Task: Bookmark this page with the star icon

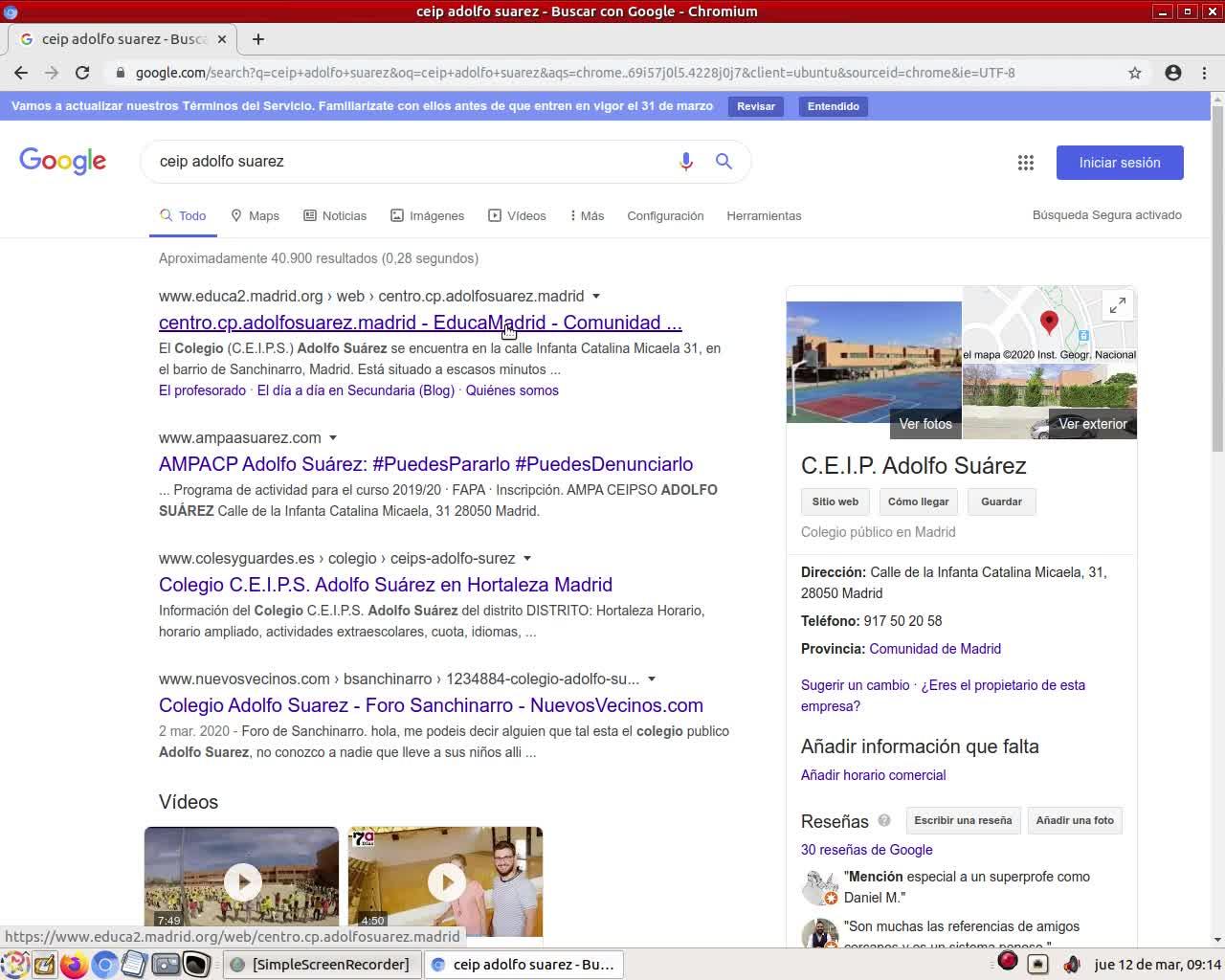Action: pyautogui.click(x=1135, y=73)
